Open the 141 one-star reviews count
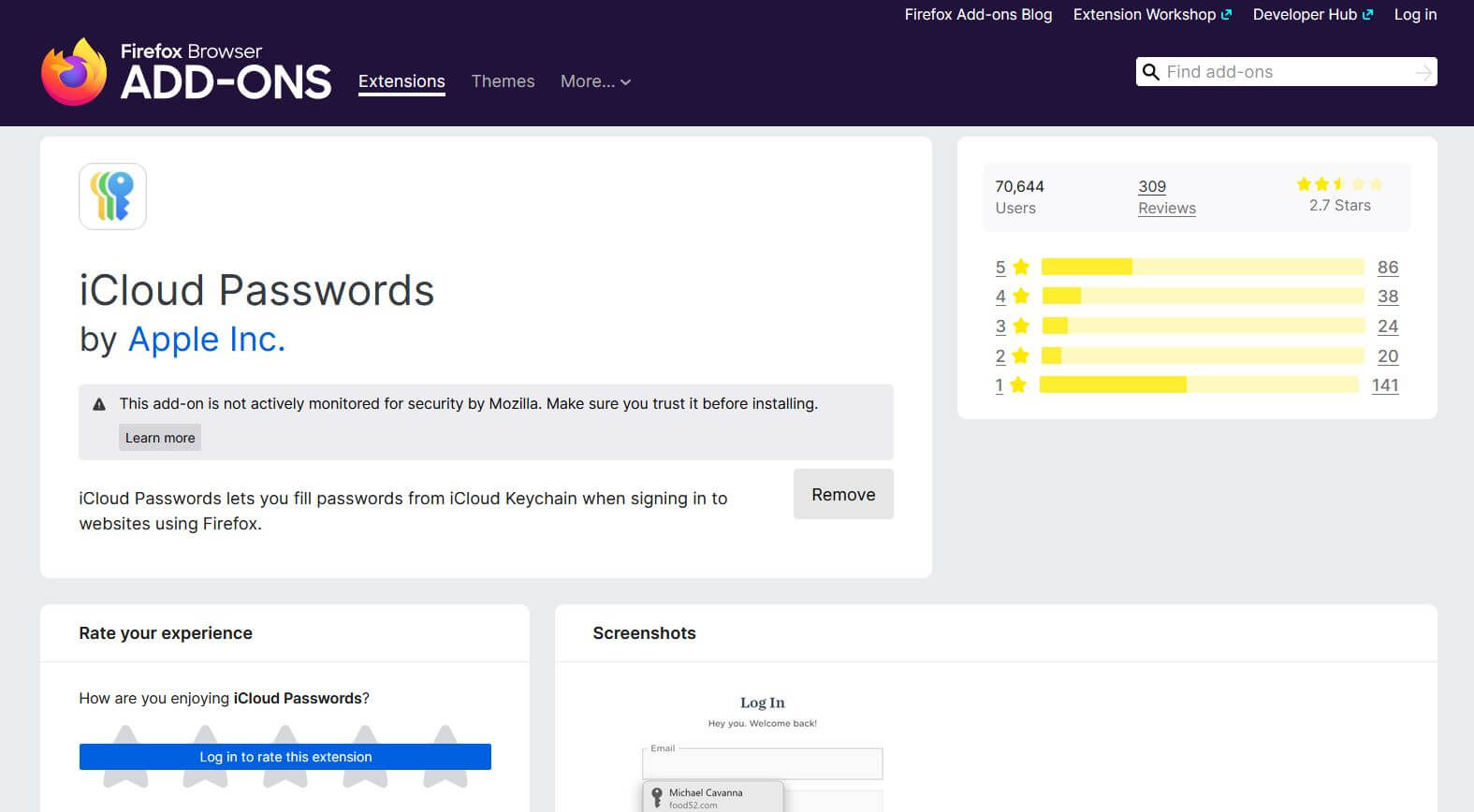This screenshot has height=812, width=1474. pyautogui.click(x=1385, y=385)
